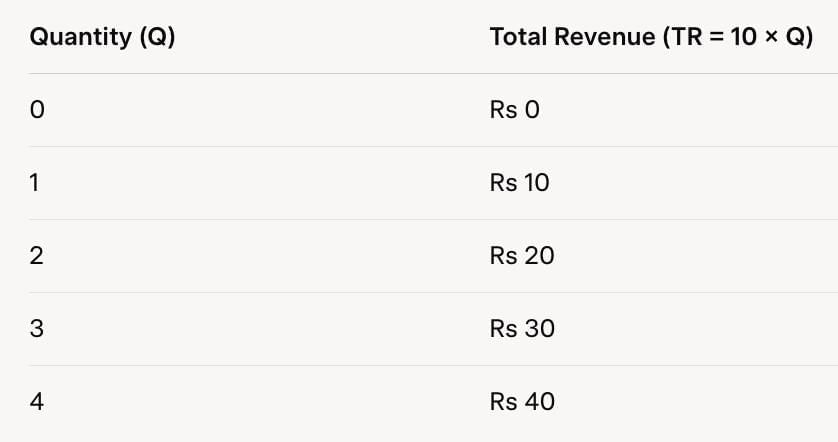
Task: Click the number 30 in 'Rs 30'
Action: [x=538, y=329]
